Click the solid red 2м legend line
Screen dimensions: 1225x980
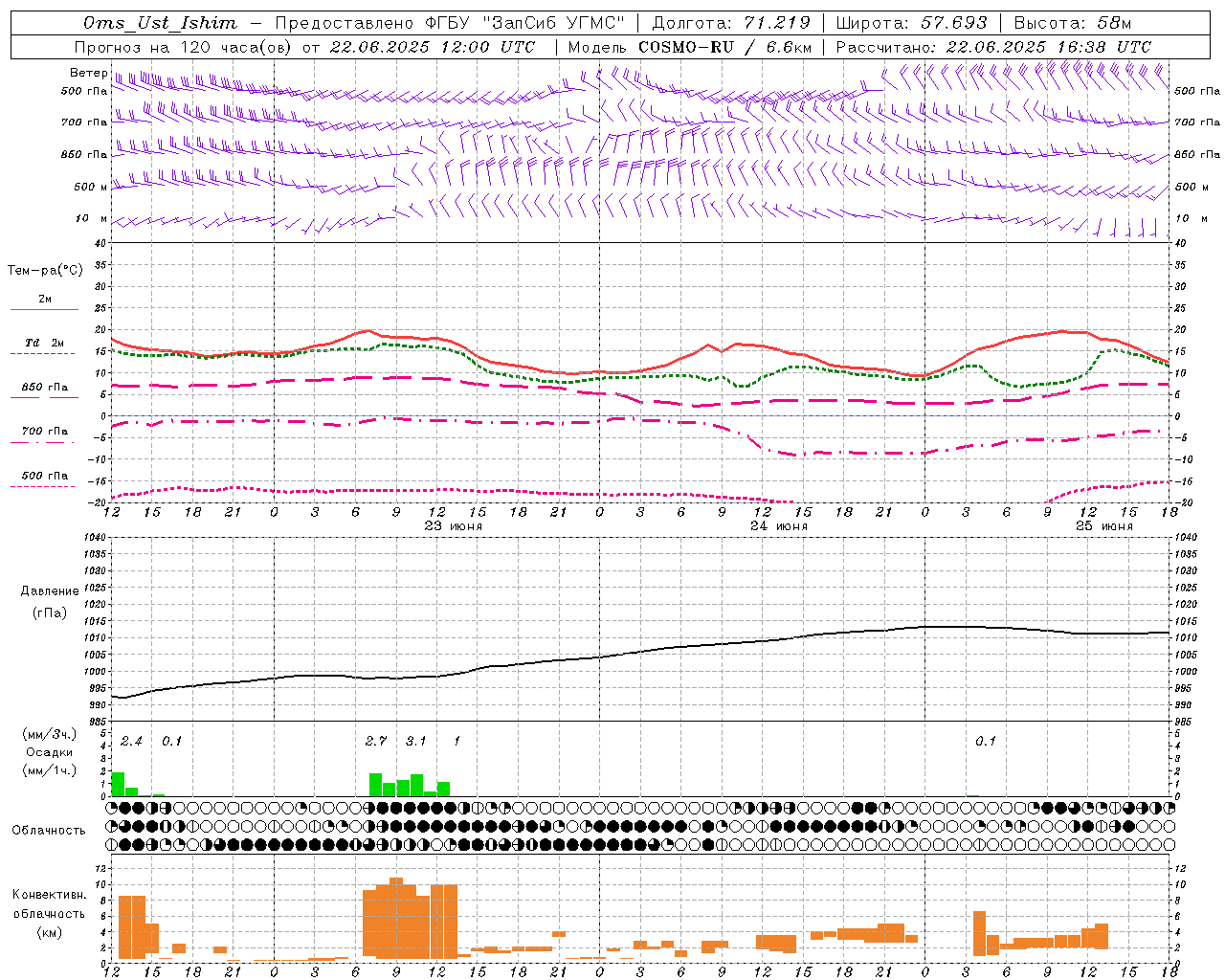click(x=44, y=309)
